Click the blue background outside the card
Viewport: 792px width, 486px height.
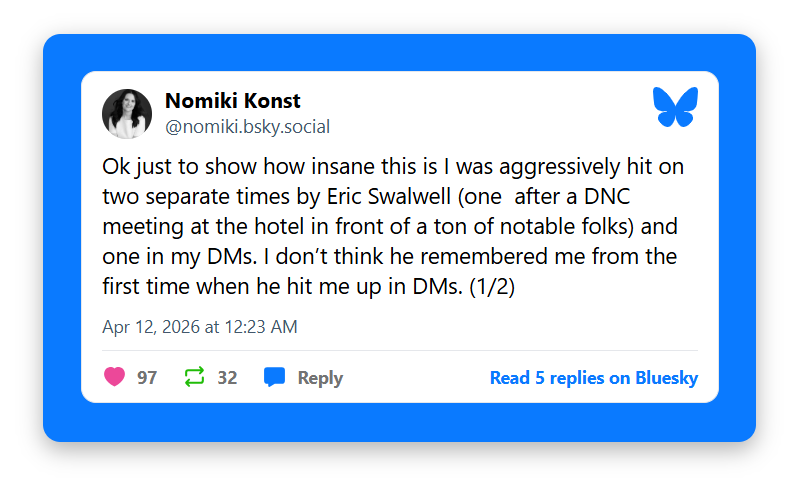click(60, 240)
